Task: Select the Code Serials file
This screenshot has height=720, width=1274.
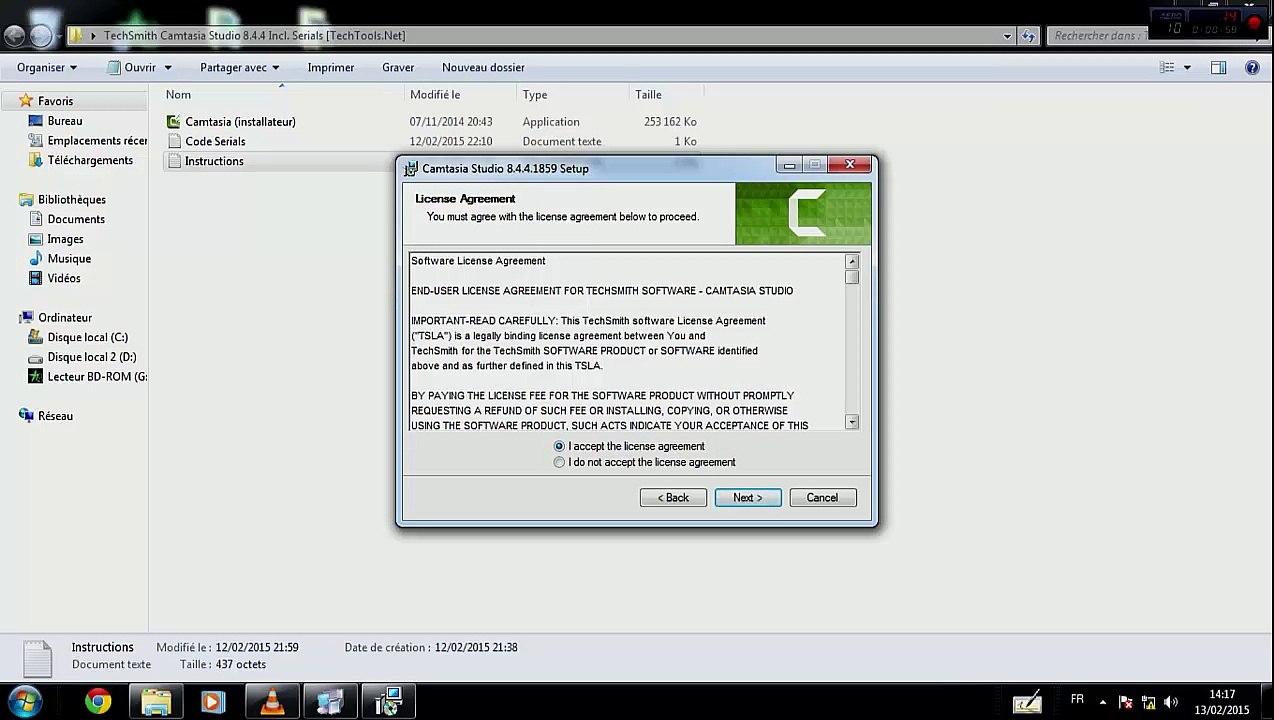Action: point(215,141)
